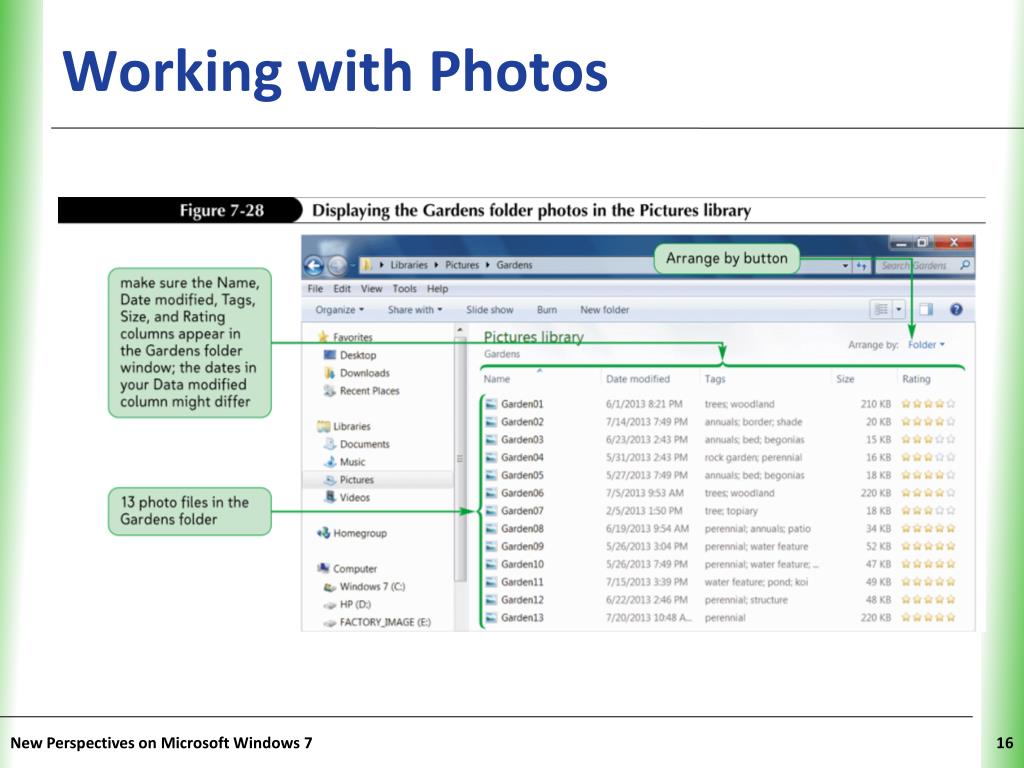Viewport: 1024px width, 768px height.
Task: Click the New folder button
Action: (605, 310)
